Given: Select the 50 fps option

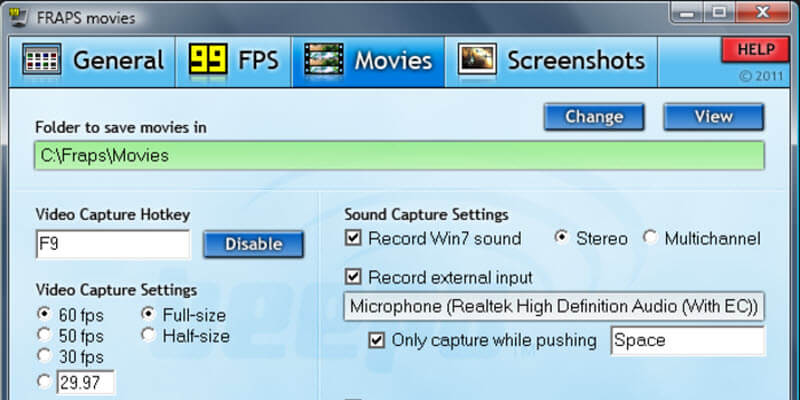Looking at the screenshot, I should (44, 335).
